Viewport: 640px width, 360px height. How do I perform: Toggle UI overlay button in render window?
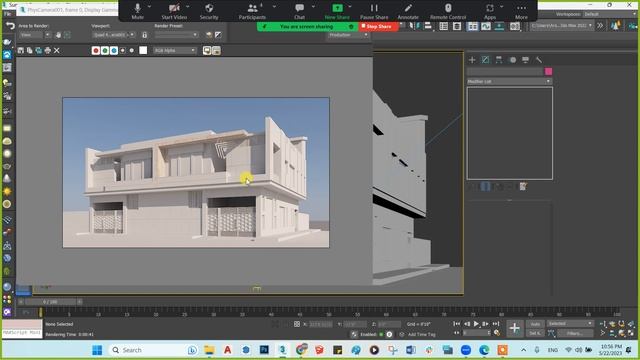(x=207, y=51)
